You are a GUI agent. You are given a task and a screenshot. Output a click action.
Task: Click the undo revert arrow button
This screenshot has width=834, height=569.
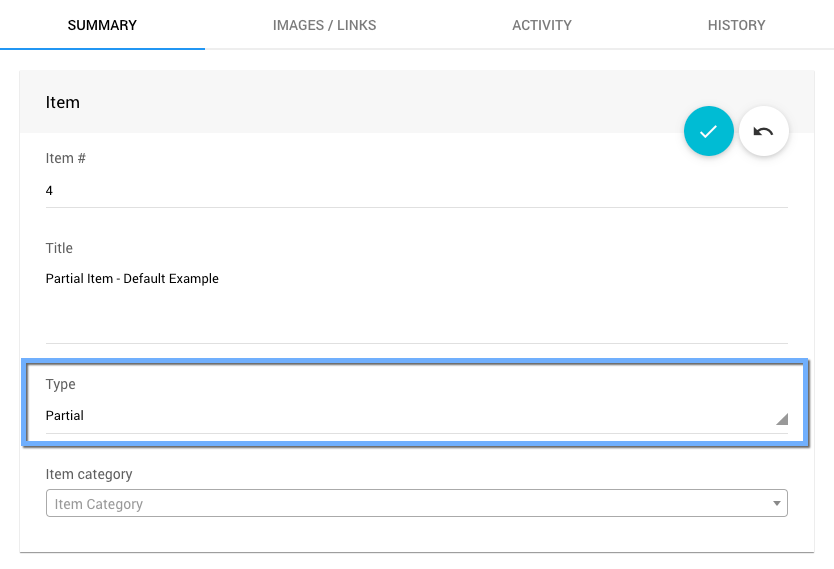coord(764,132)
